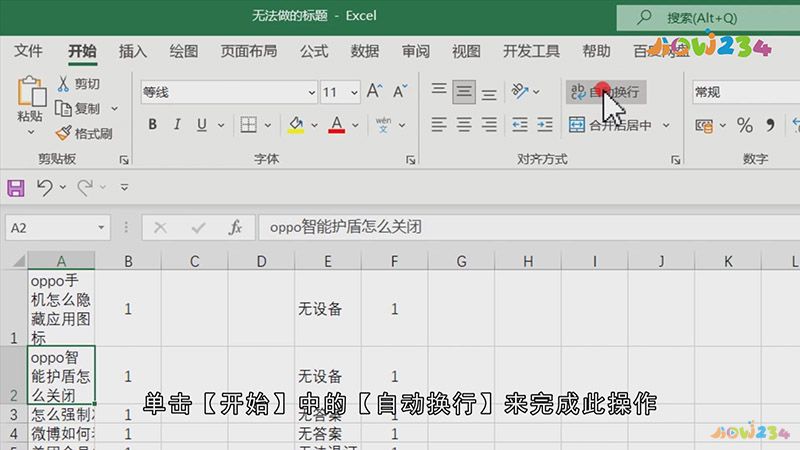Screen dimensions: 800x450
Task: Expand fill color palette arrow
Action: click(x=314, y=125)
